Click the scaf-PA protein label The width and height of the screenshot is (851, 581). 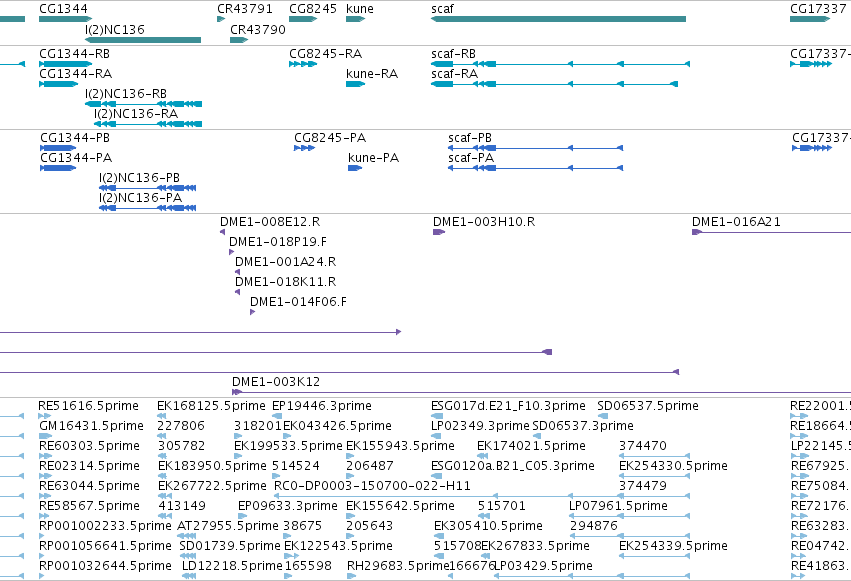tap(471, 158)
